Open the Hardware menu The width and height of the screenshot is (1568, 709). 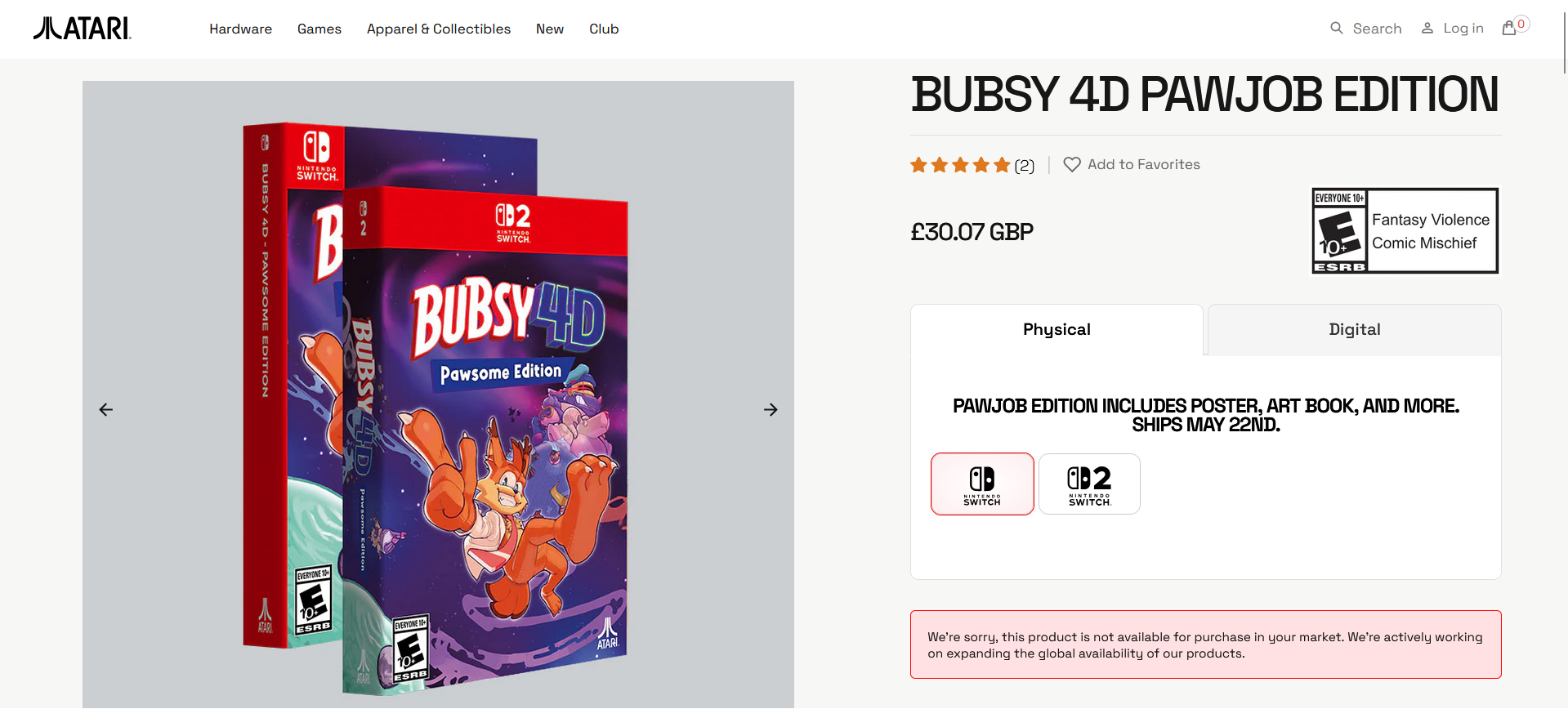coord(240,29)
